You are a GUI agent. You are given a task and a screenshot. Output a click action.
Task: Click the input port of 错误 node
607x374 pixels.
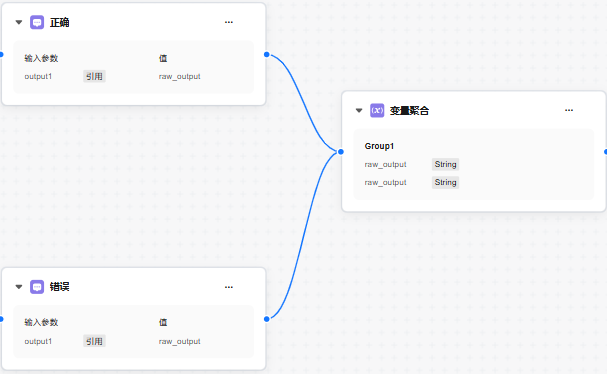tap(1, 319)
